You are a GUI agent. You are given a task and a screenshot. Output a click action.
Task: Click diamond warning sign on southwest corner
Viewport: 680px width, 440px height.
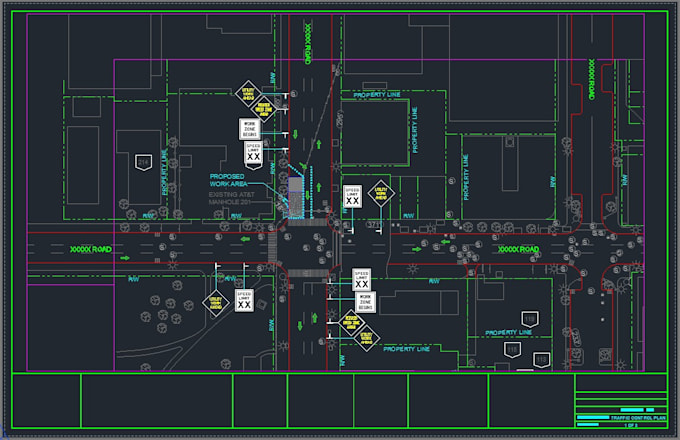click(x=216, y=303)
